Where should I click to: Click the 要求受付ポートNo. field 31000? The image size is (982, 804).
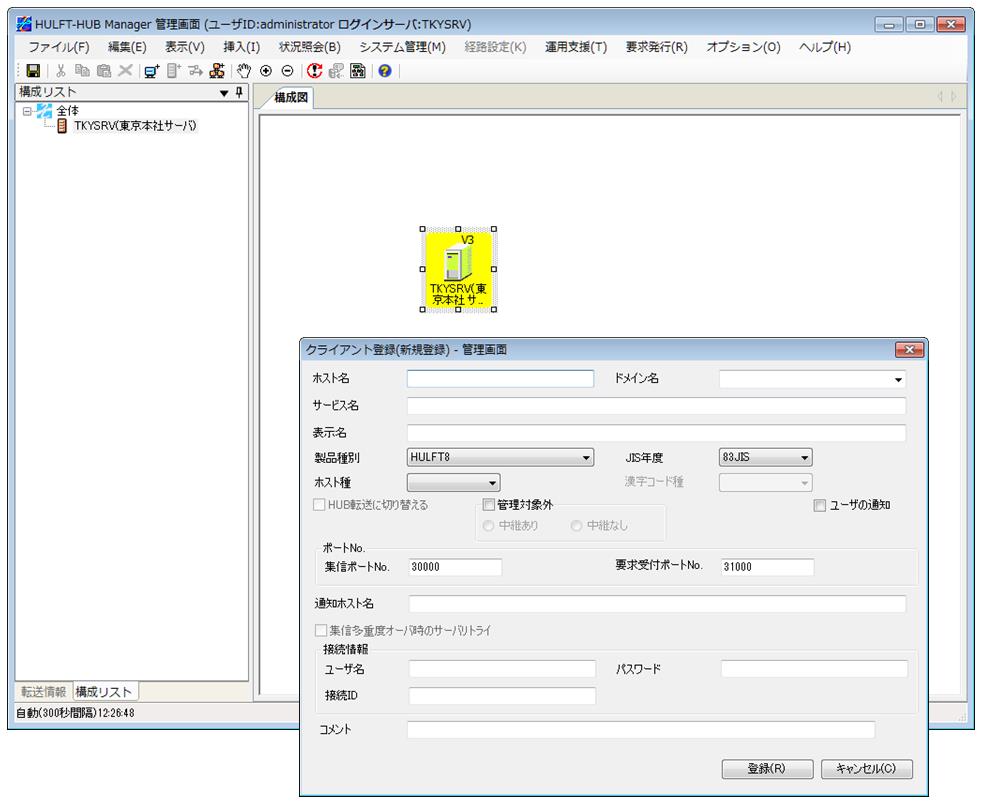coord(767,567)
